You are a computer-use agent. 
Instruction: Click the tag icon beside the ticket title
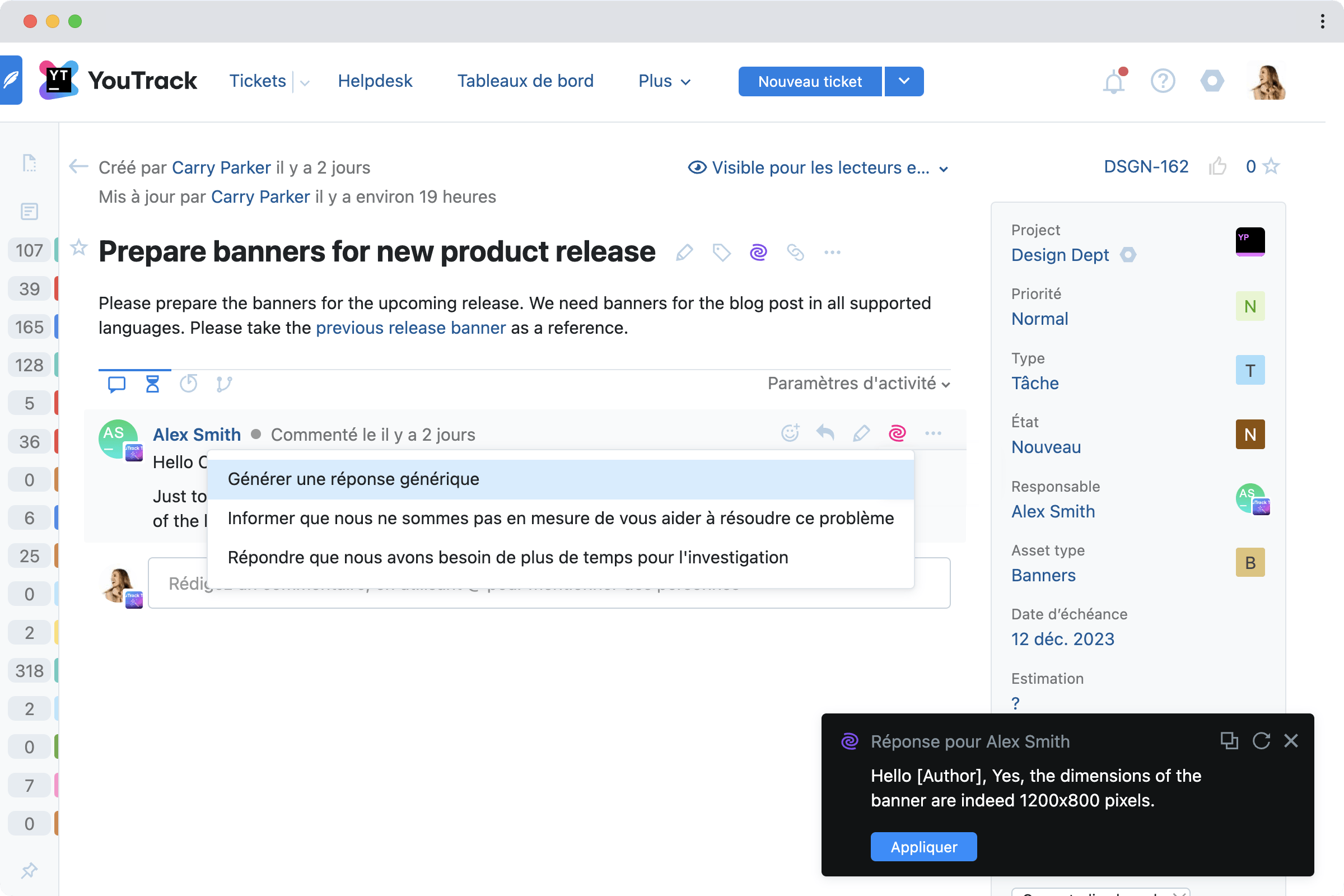(x=721, y=252)
